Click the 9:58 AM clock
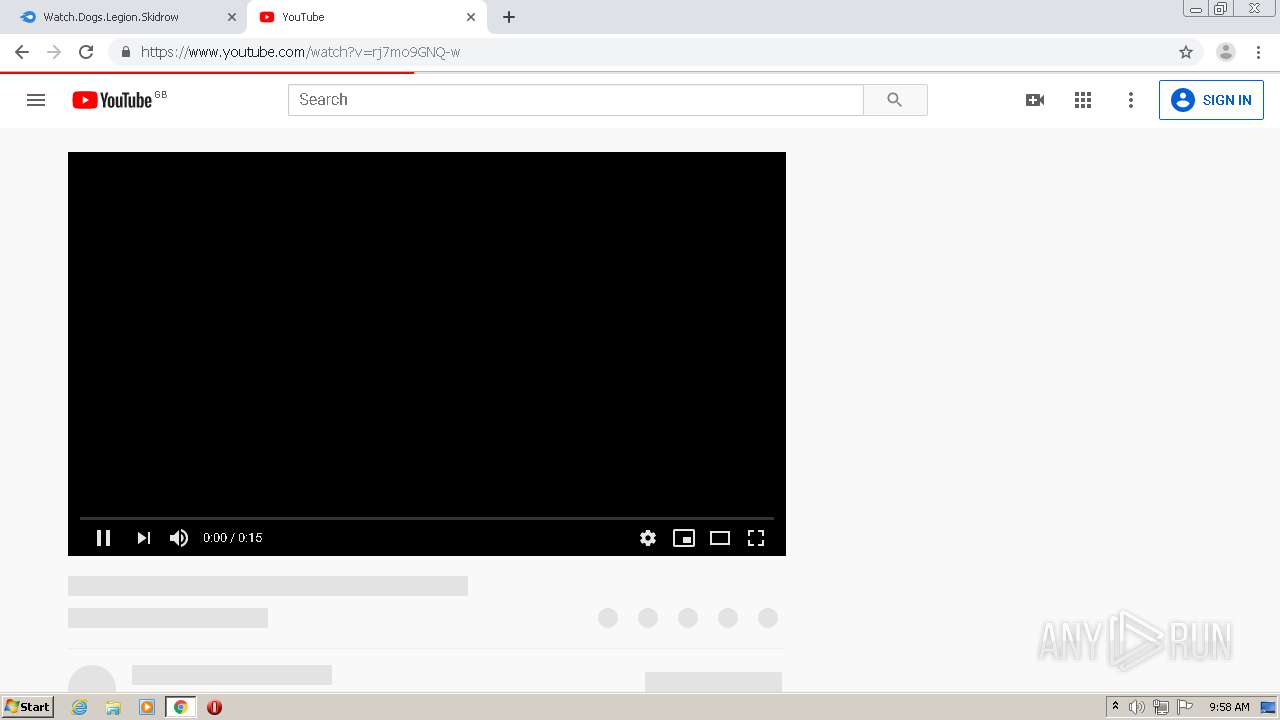The width and height of the screenshot is (1280, 720). coord(1229,707)
